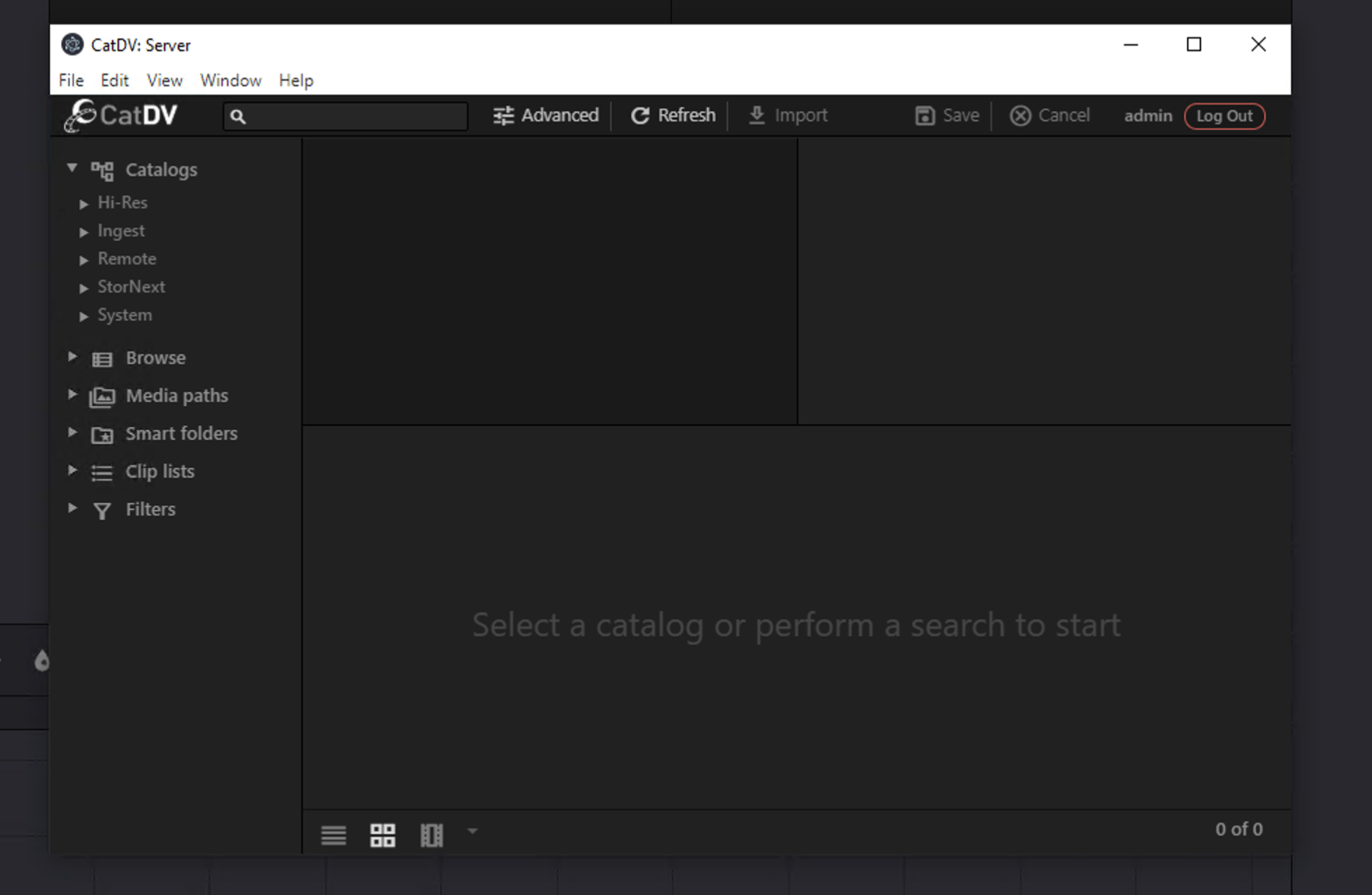Viewport: 1372px width, 895px height.
Task: Collapse the Catalogs tree node
Action: (72, 168)
